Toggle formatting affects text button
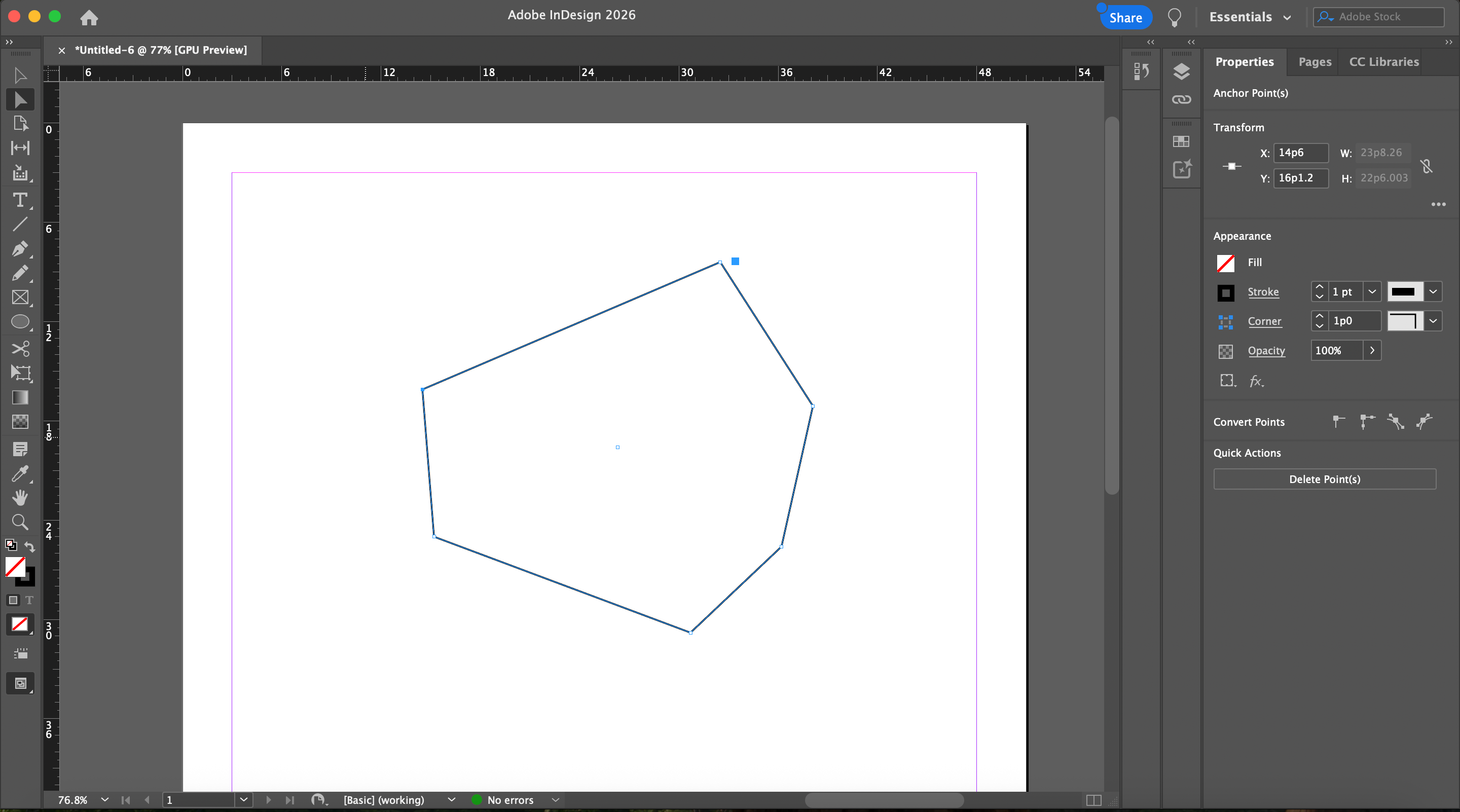Viewport: 1460px width, 812px height. coord(29,600)
